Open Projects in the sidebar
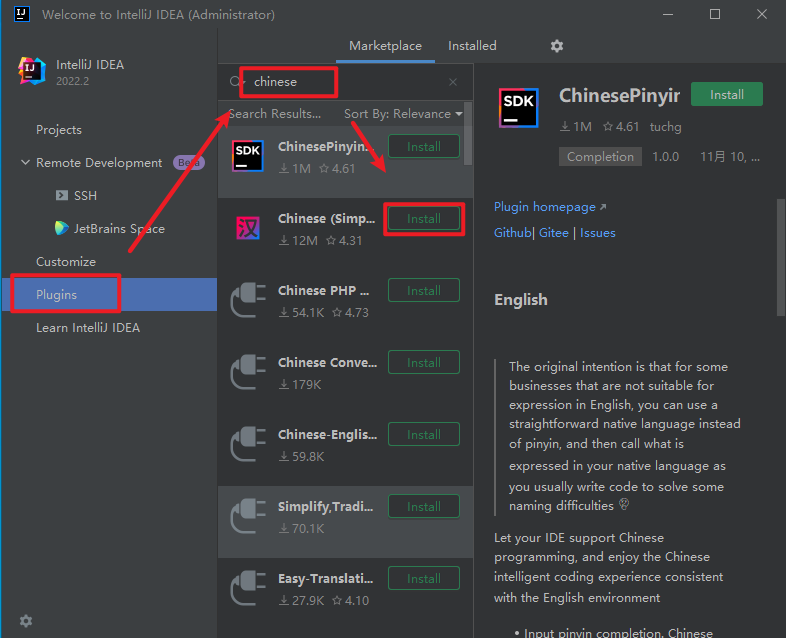The width and height of the screenshot is (786, 638). tap(59, 130)
